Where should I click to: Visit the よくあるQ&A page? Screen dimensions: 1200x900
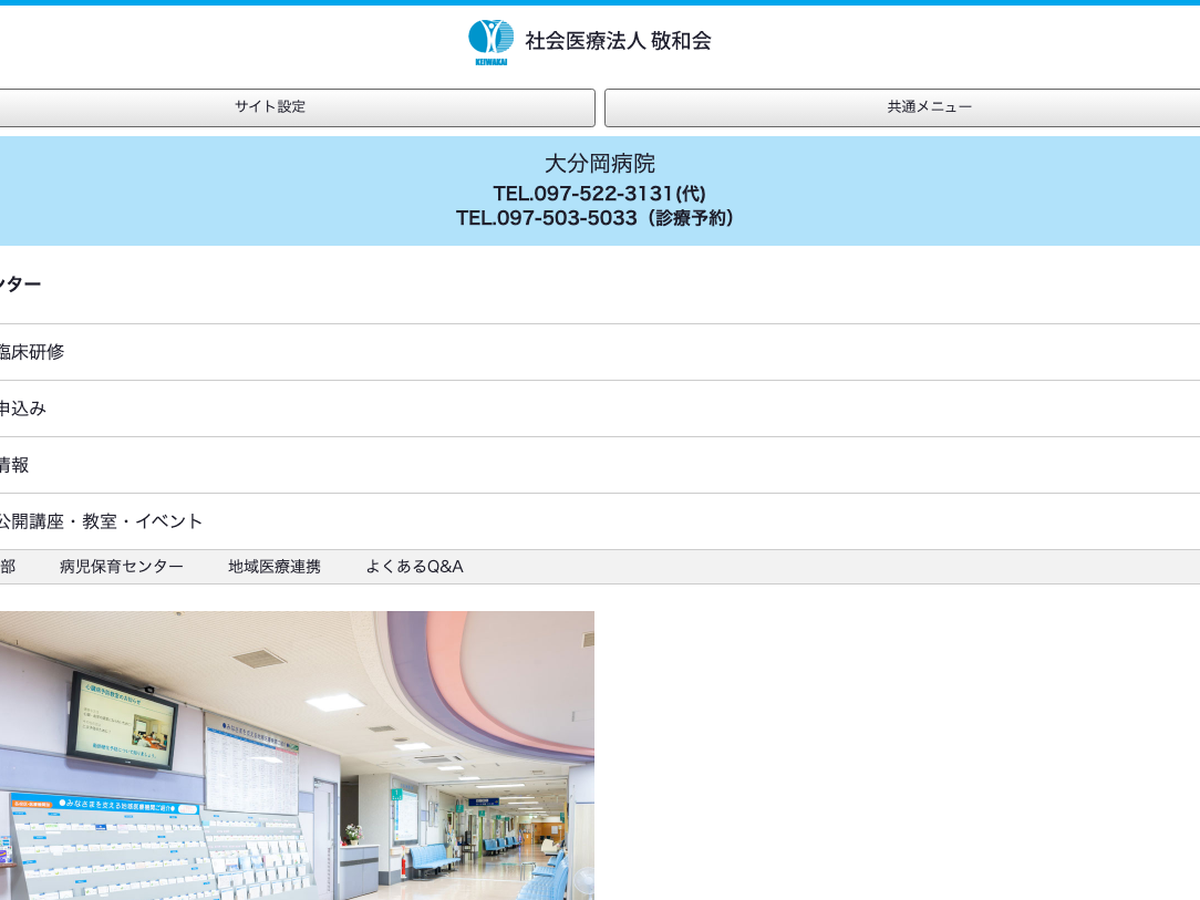(x=414, y=567)
